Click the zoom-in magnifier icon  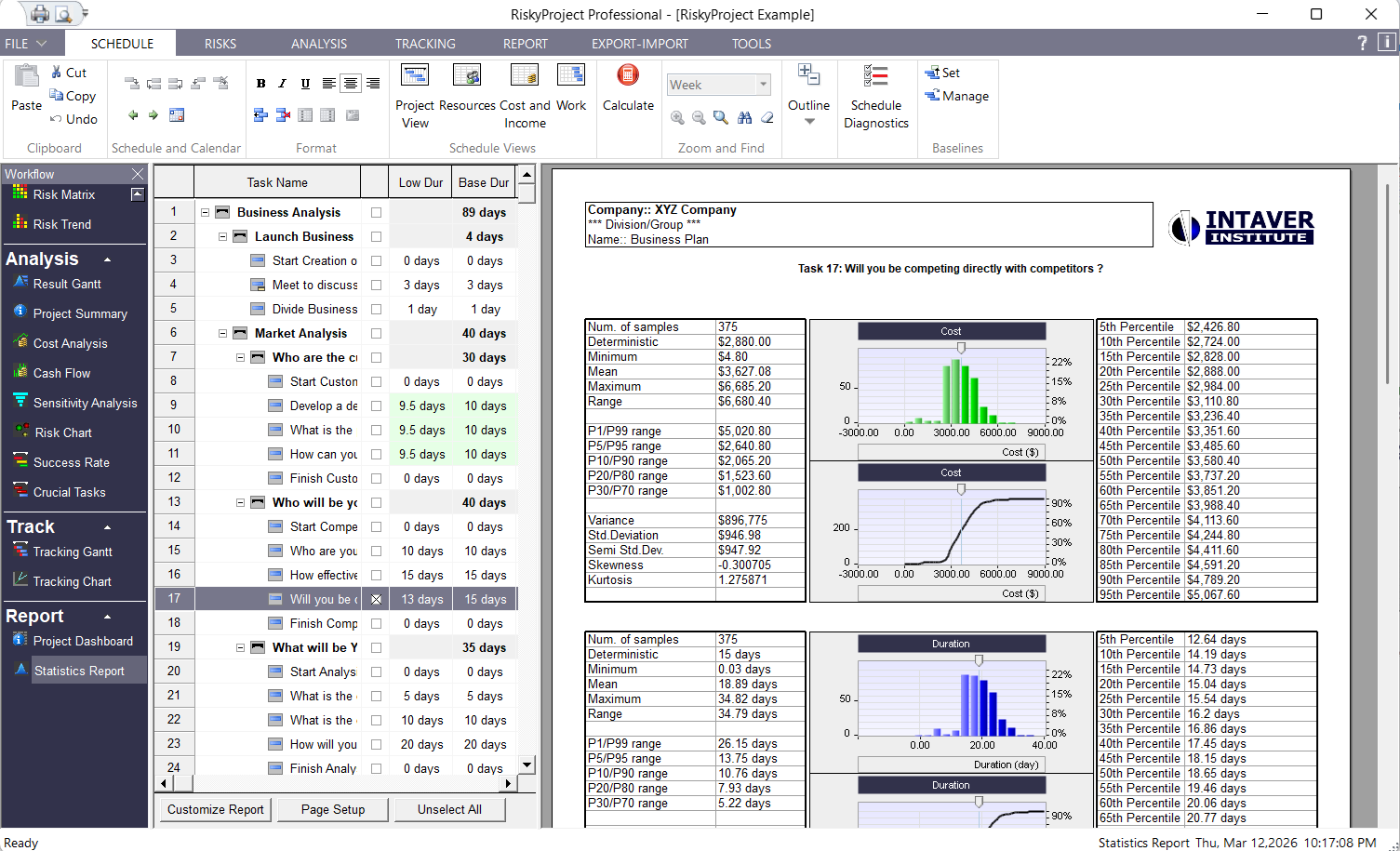[x=676, y=118]
